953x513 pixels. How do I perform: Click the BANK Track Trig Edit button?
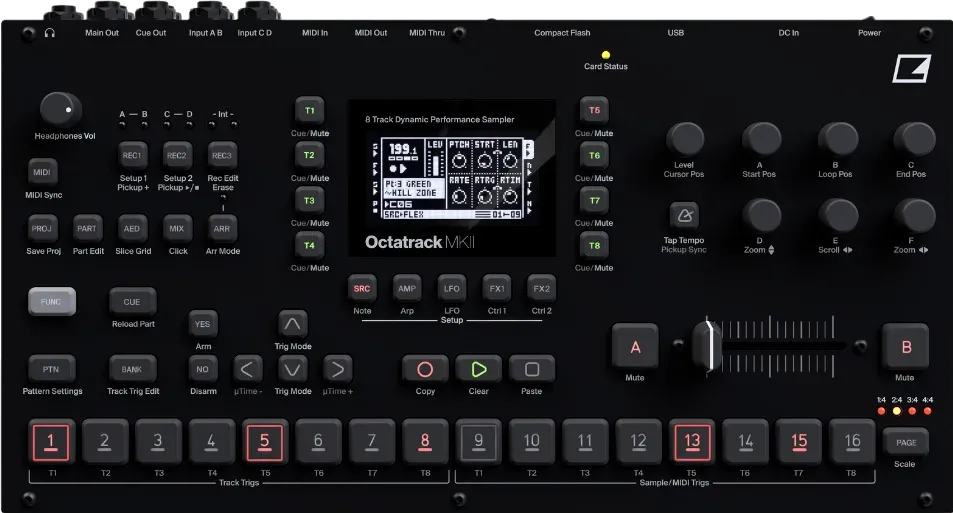tap(132, 369)
